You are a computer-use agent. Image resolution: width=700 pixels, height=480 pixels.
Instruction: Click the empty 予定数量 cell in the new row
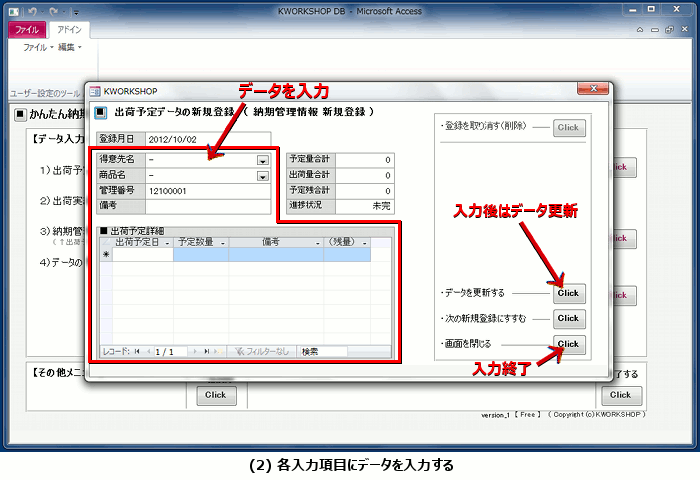coord(201,255)
